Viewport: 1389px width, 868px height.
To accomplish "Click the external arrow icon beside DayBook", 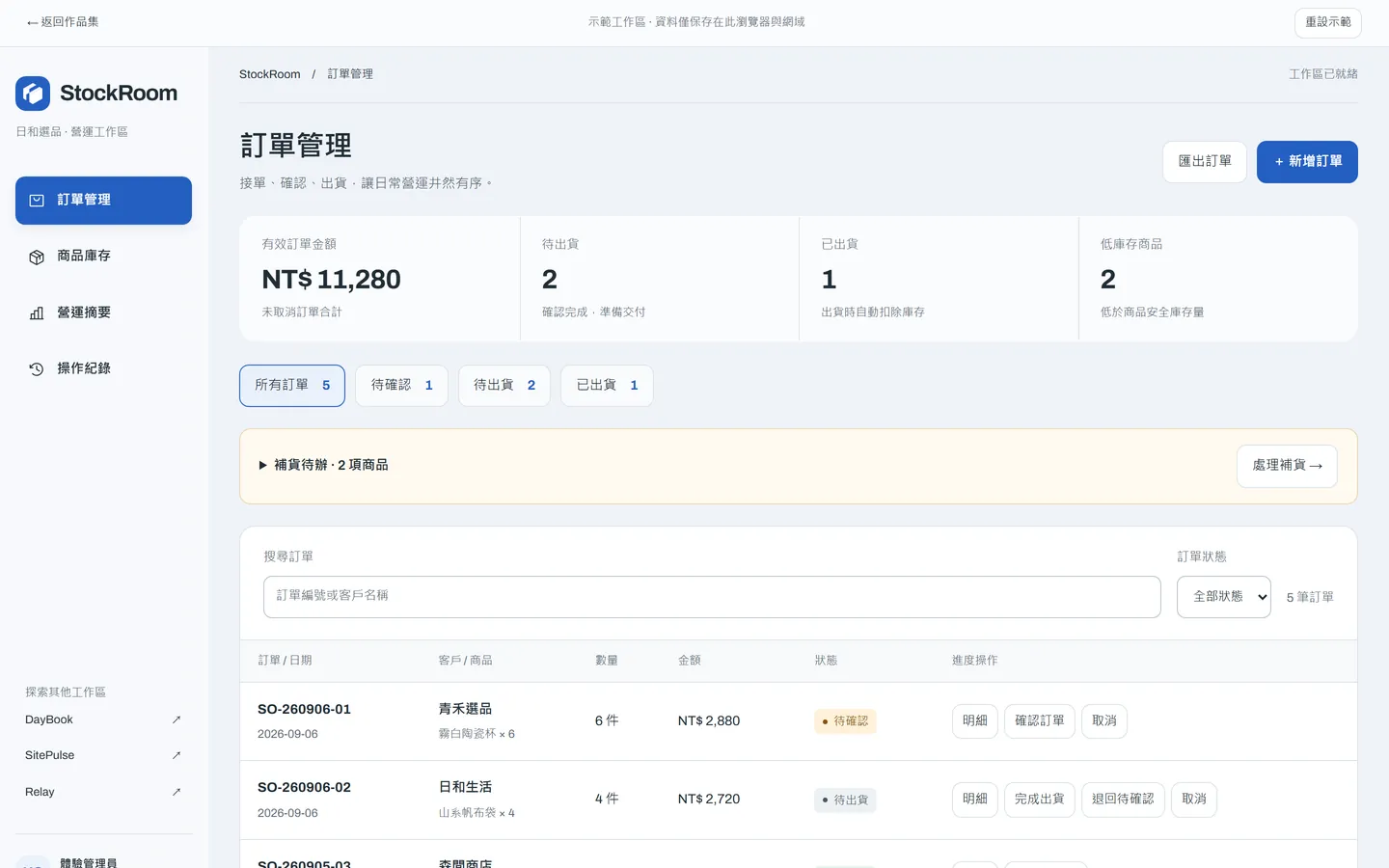I will point(177,719).
